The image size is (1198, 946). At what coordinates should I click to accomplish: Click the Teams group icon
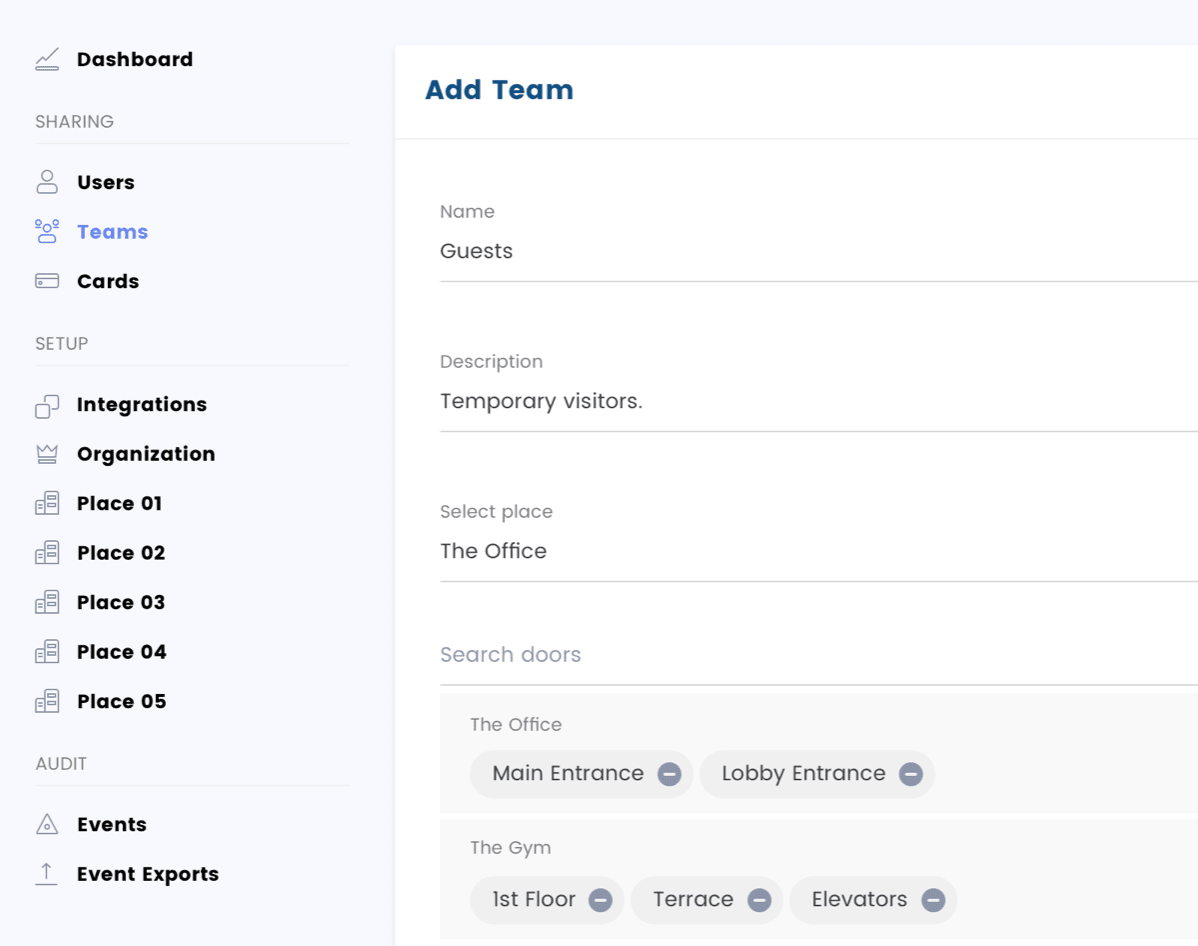(47, 232)
